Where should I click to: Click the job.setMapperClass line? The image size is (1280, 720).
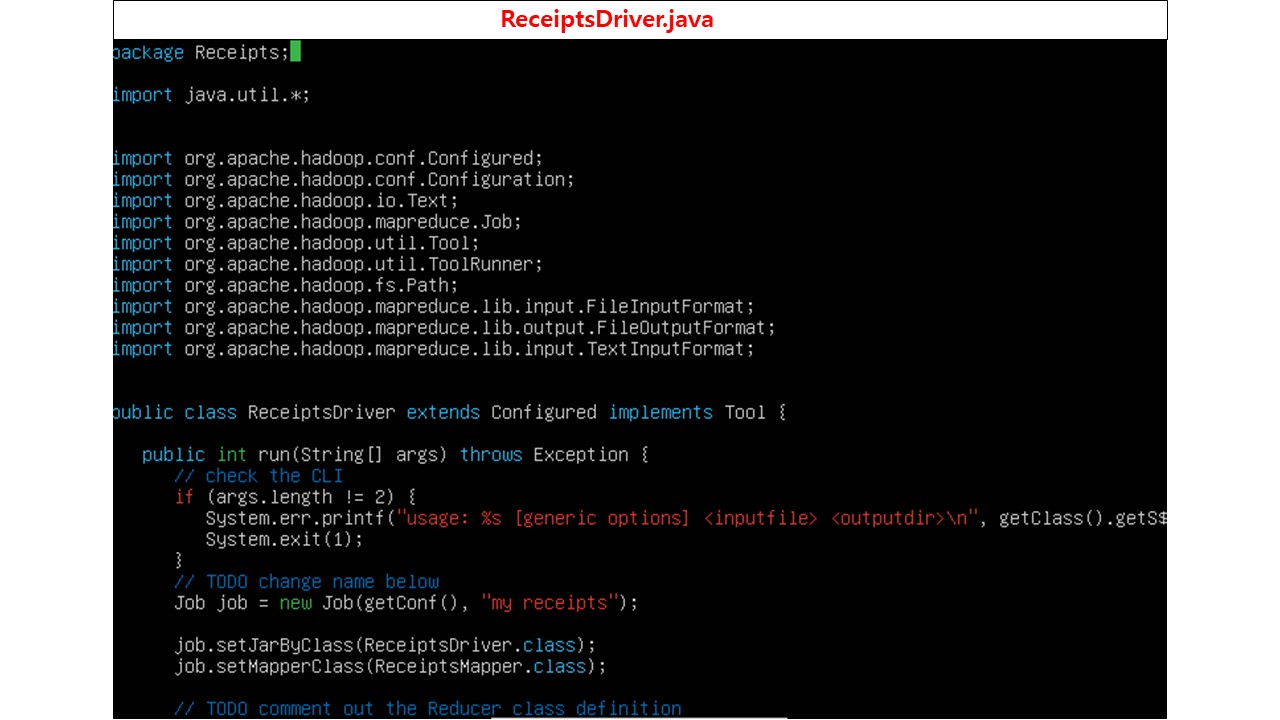390,666
